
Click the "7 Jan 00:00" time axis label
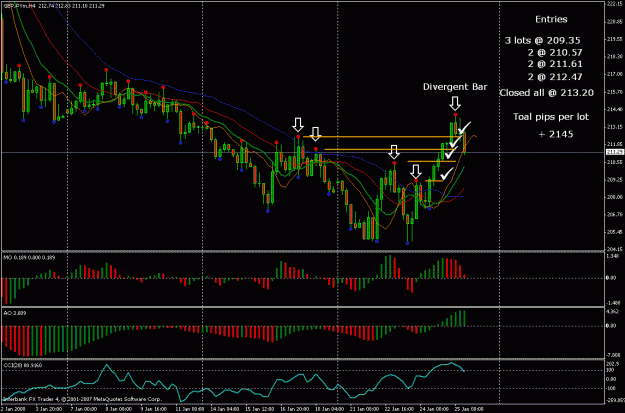[85, 409]
